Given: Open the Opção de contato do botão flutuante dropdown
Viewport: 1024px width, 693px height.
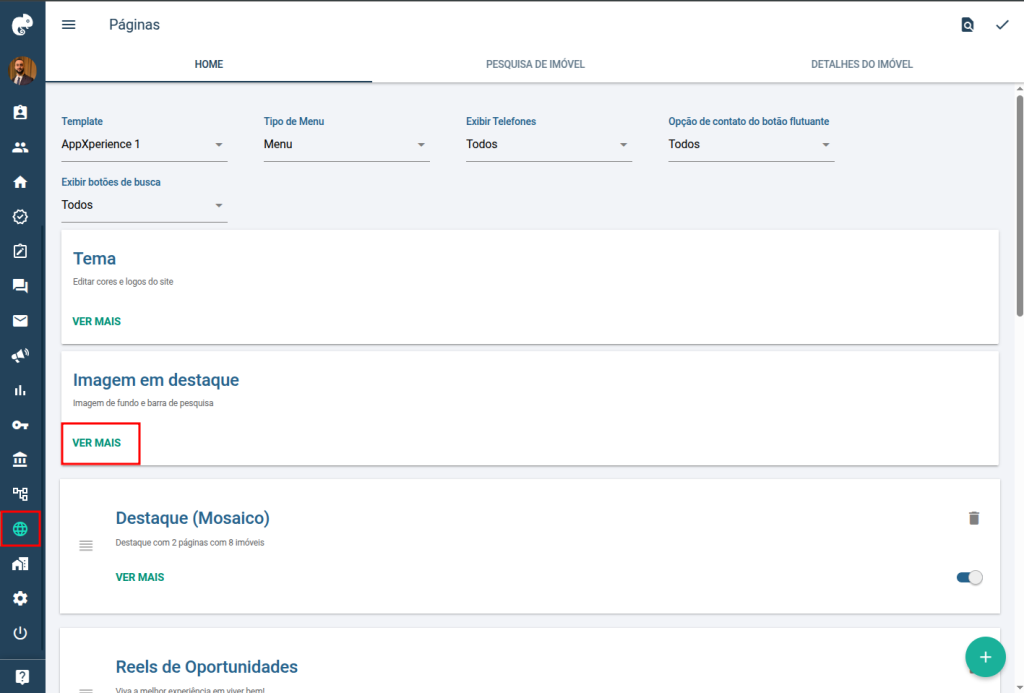Looking at the screenshot, I should pyautogui.click(x=751, y=144).
